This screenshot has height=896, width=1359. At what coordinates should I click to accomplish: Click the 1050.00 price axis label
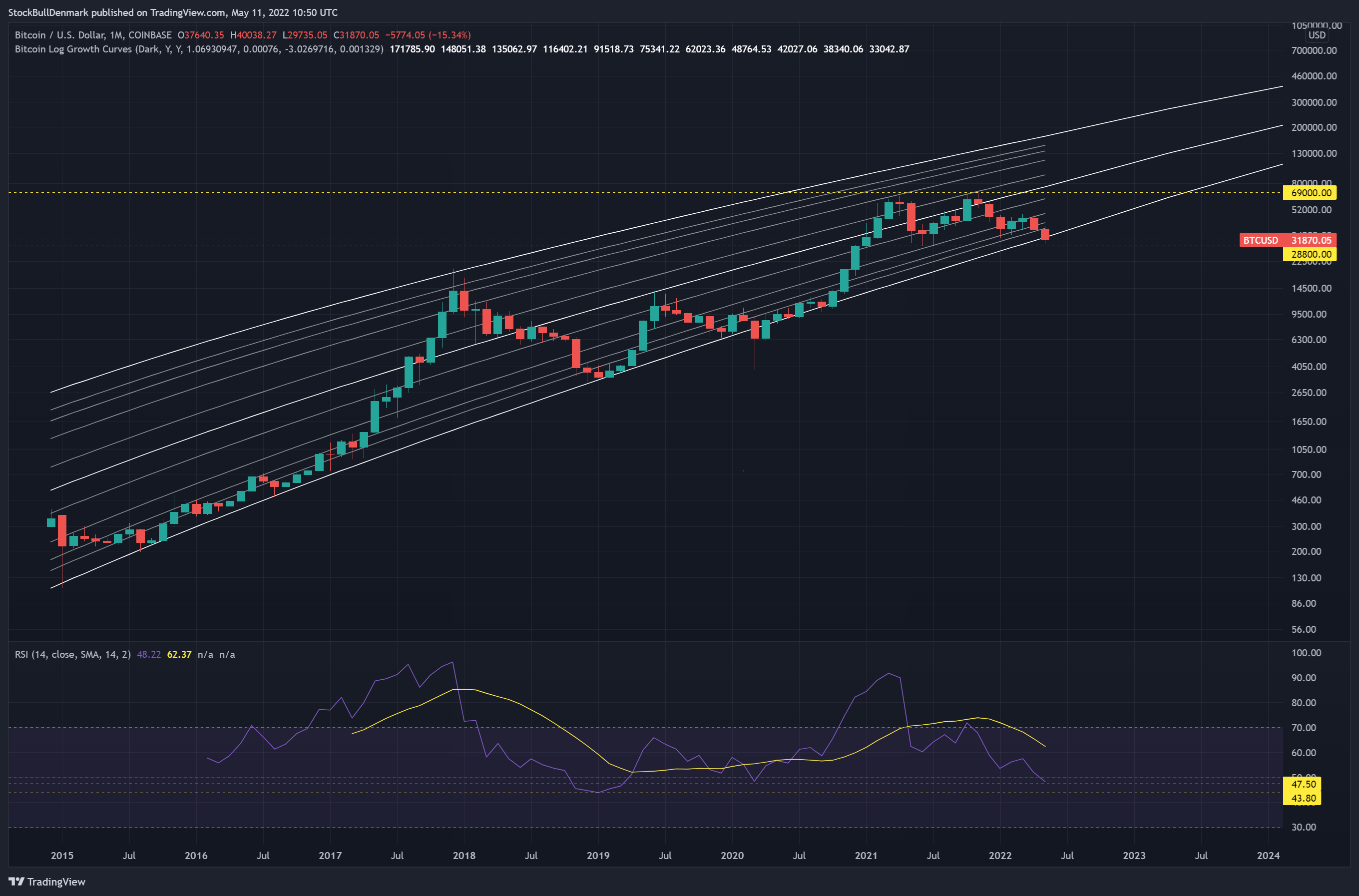point(1309,449)
